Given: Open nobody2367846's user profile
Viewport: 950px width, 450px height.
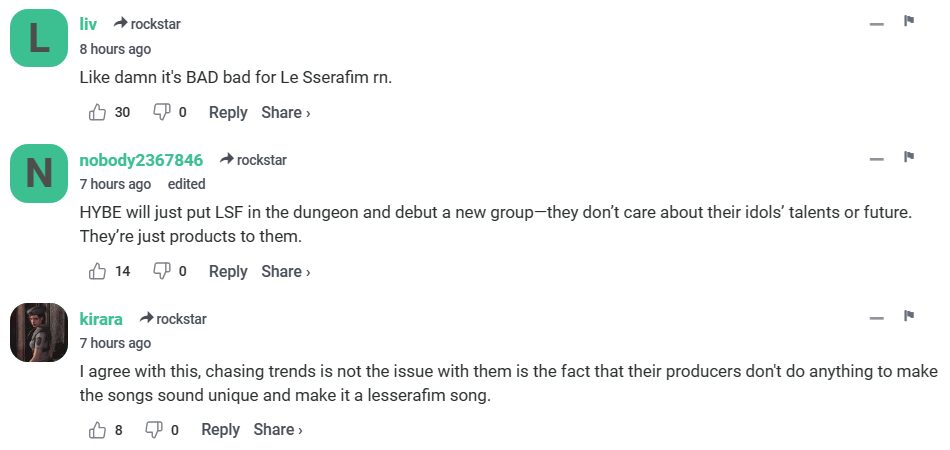Looking at the screenshot, I should (x=141, y=160).
